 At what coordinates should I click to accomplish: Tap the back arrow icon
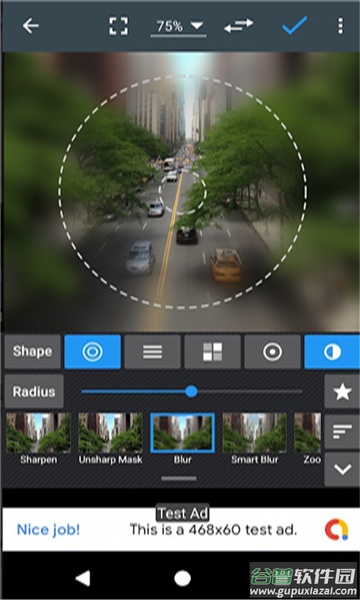point(31,26)
